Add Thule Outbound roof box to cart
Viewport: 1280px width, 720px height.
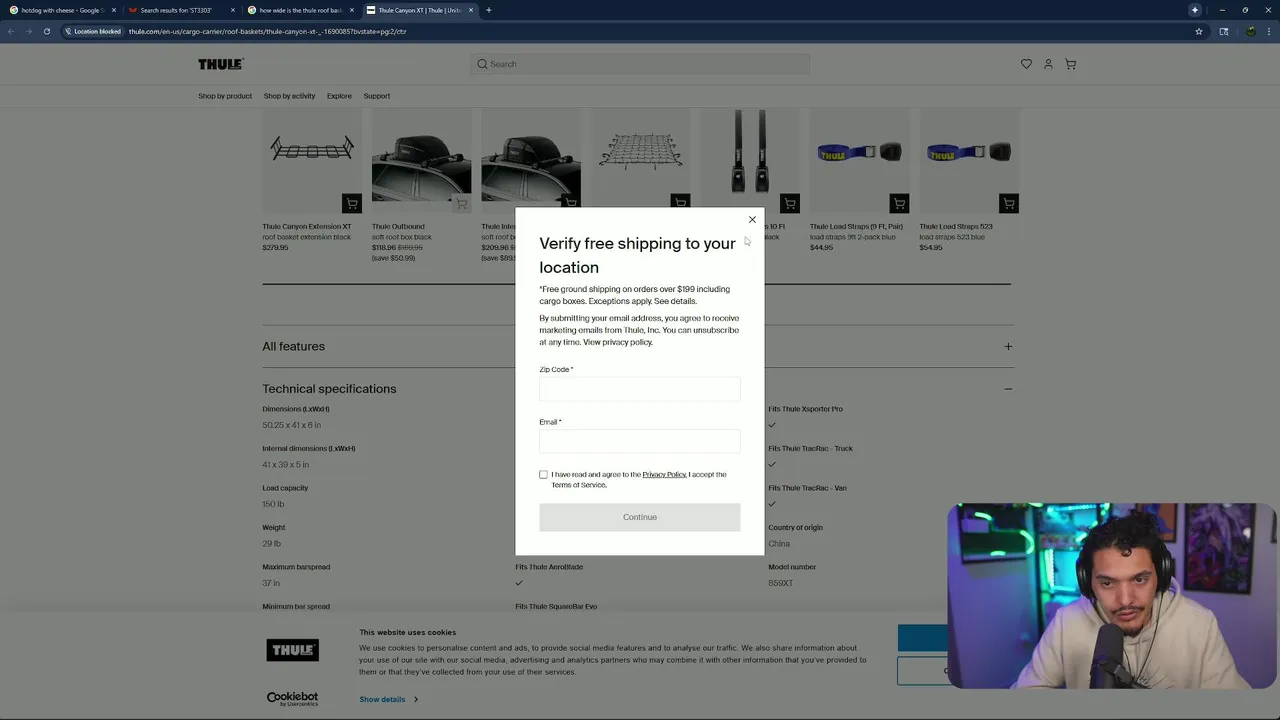coord(461,204)
